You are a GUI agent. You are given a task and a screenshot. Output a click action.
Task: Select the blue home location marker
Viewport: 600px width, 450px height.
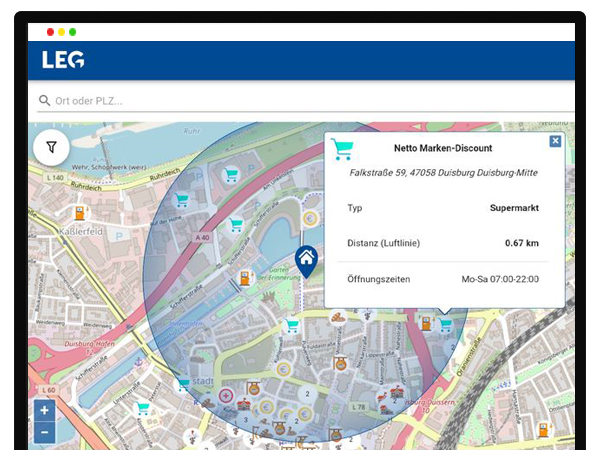point(307,259)
